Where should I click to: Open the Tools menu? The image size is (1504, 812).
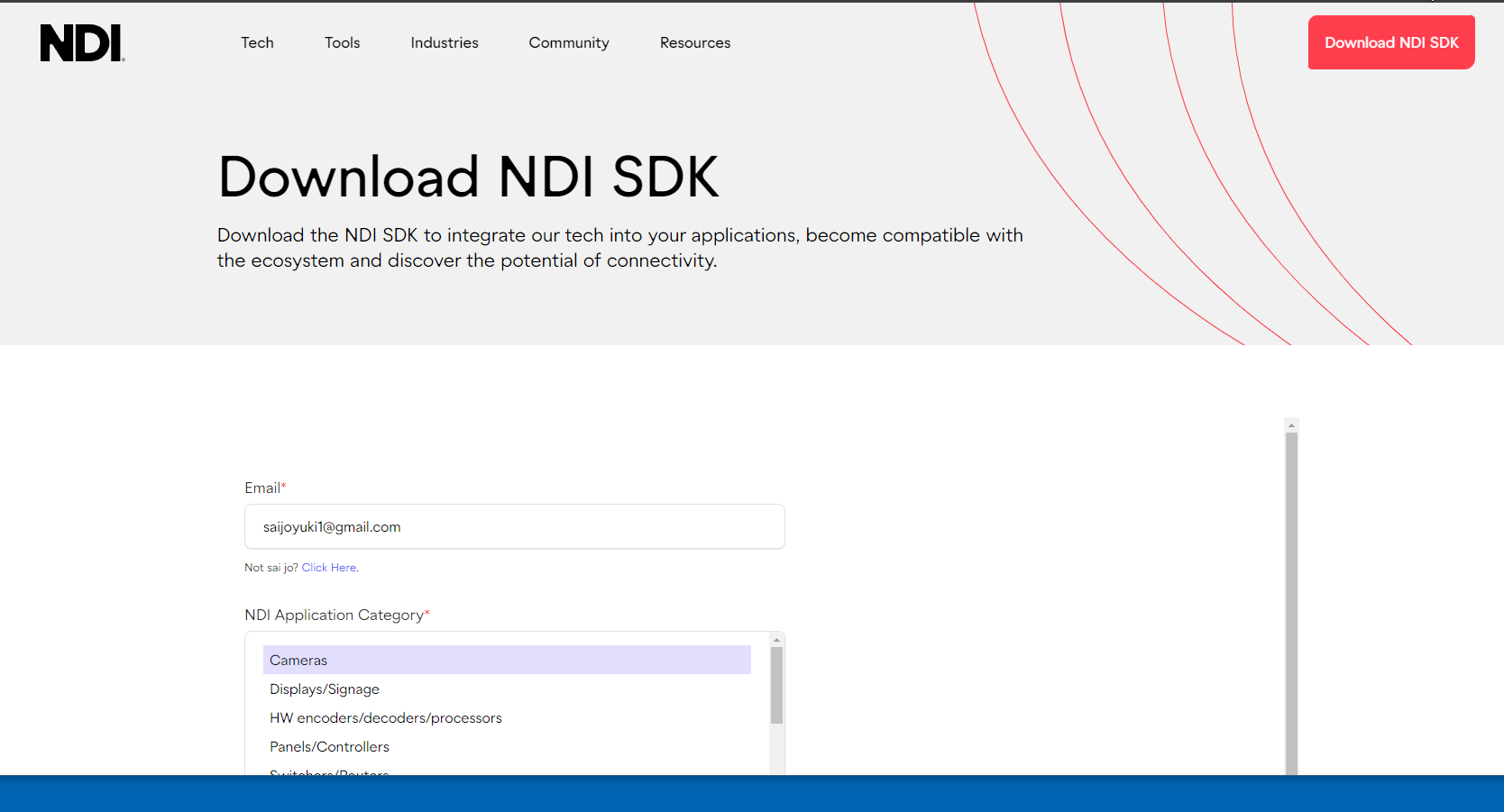(342, 42)
